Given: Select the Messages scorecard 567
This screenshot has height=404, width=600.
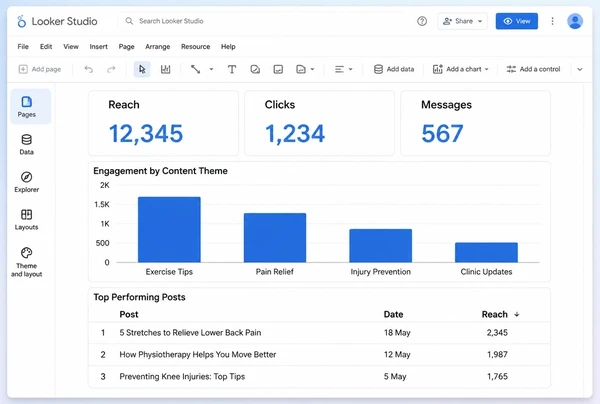Looking at the screenshot, I should click(476, 123).
